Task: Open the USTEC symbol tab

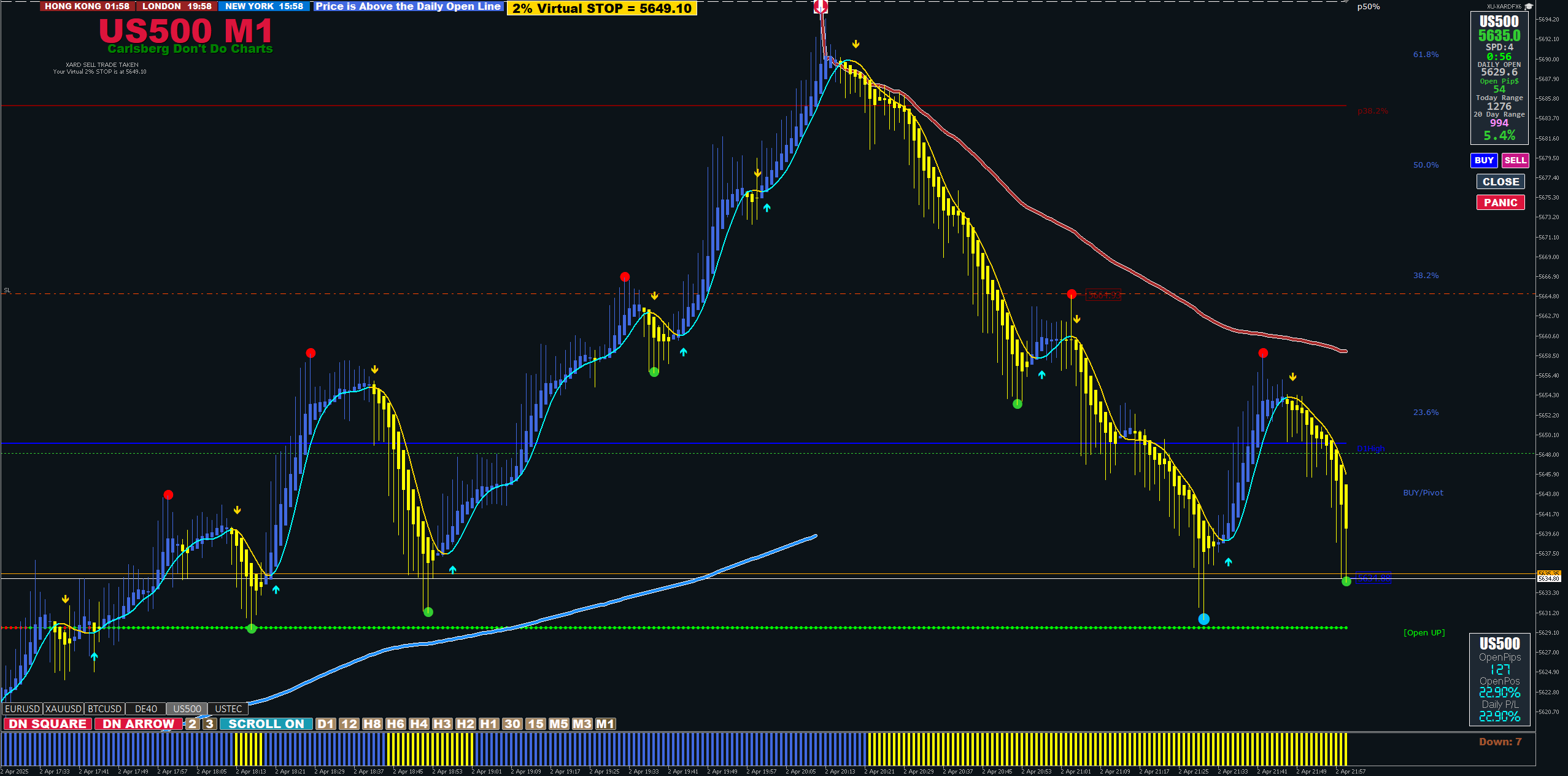Action: click(228, 708)
